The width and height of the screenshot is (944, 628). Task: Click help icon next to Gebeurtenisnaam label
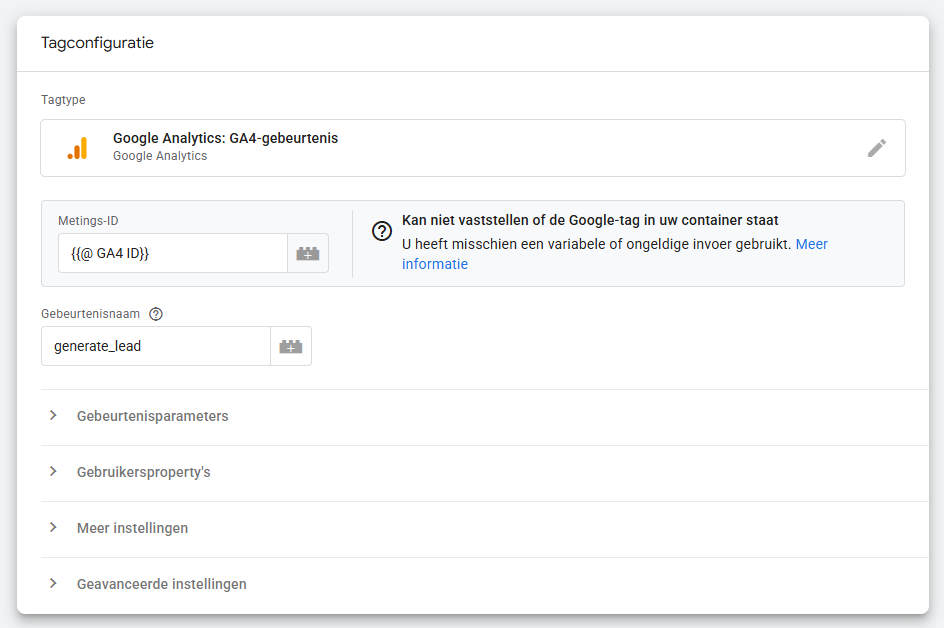pyautogui.click(x=156, y=314)
